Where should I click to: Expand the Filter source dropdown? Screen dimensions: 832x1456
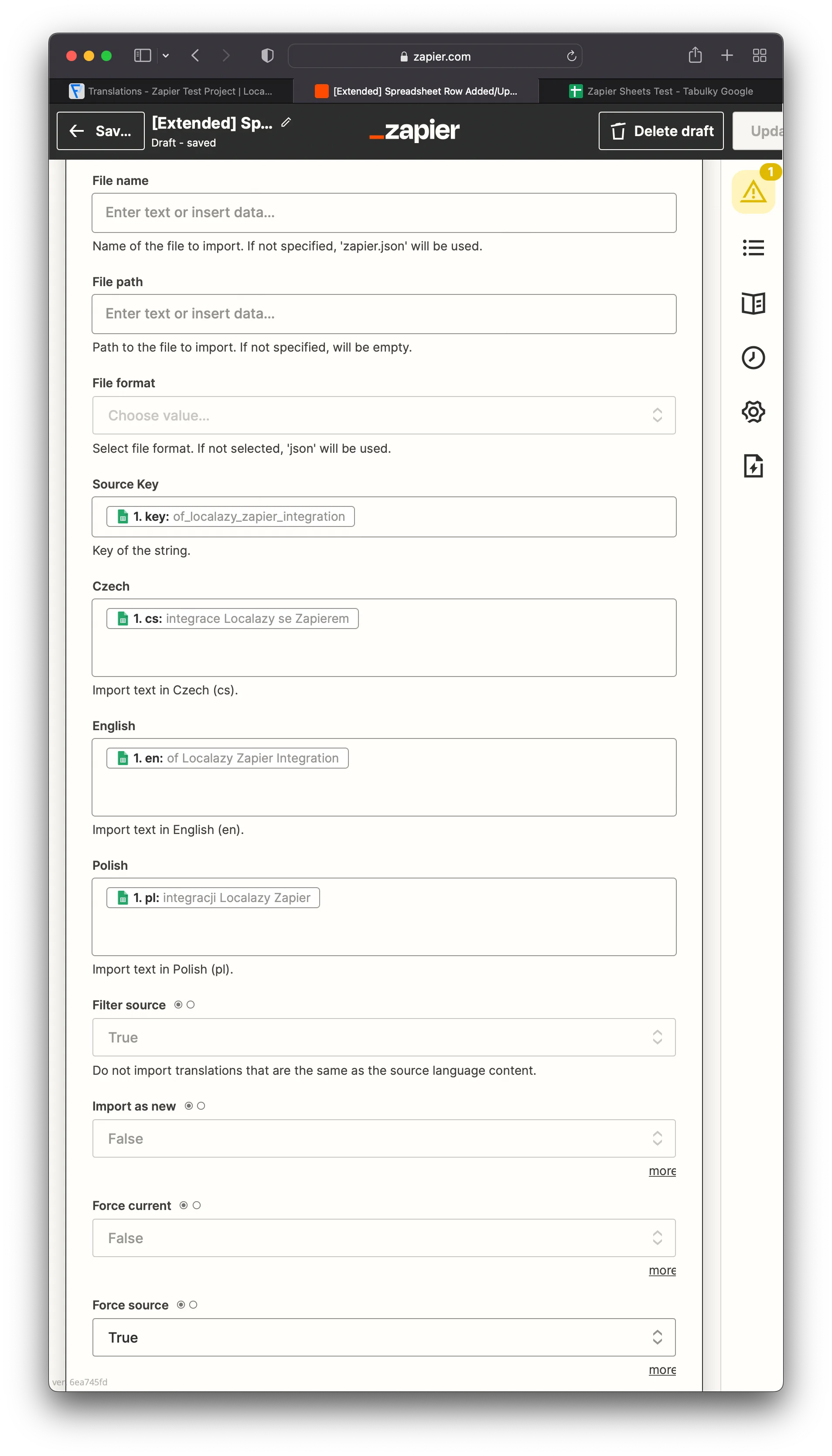coord(383,1037)
